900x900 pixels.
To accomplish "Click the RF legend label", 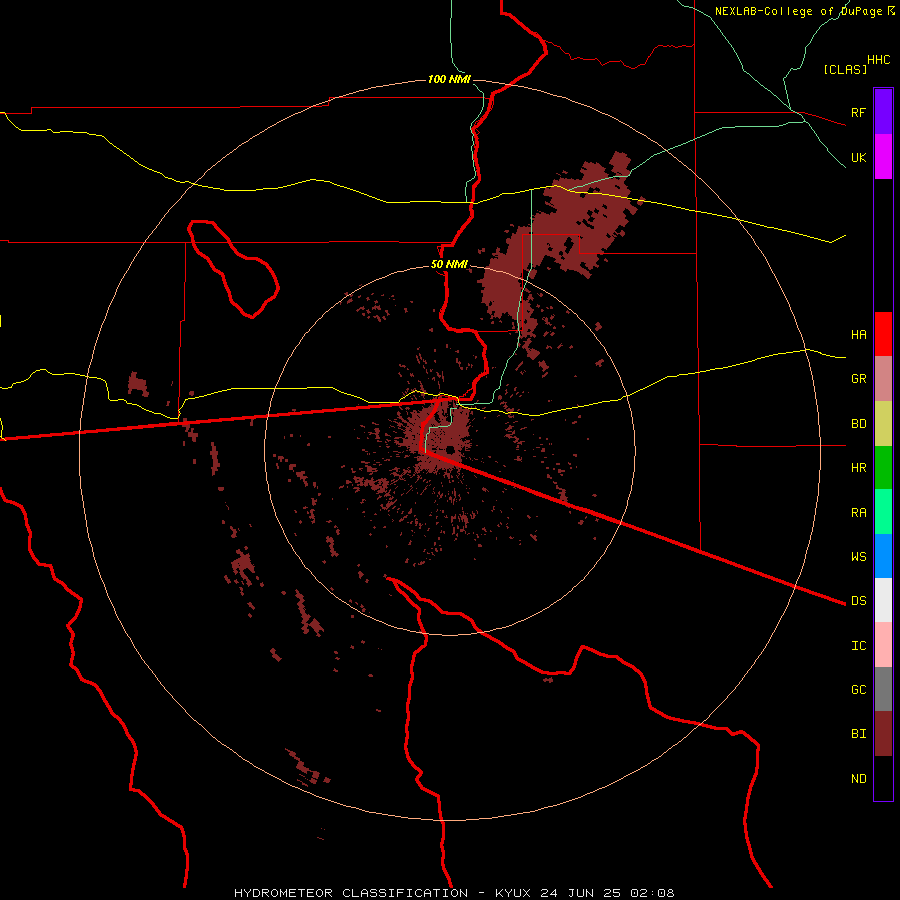I will pos(858,112).
